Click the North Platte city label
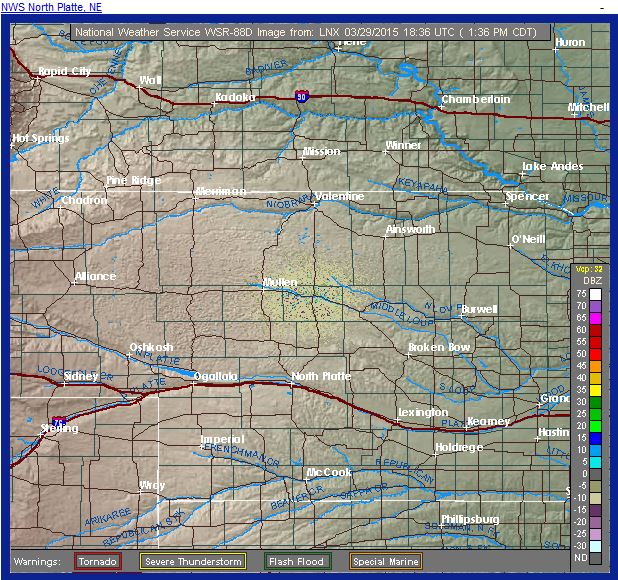618x580 pixels. (x=321, y=376)
